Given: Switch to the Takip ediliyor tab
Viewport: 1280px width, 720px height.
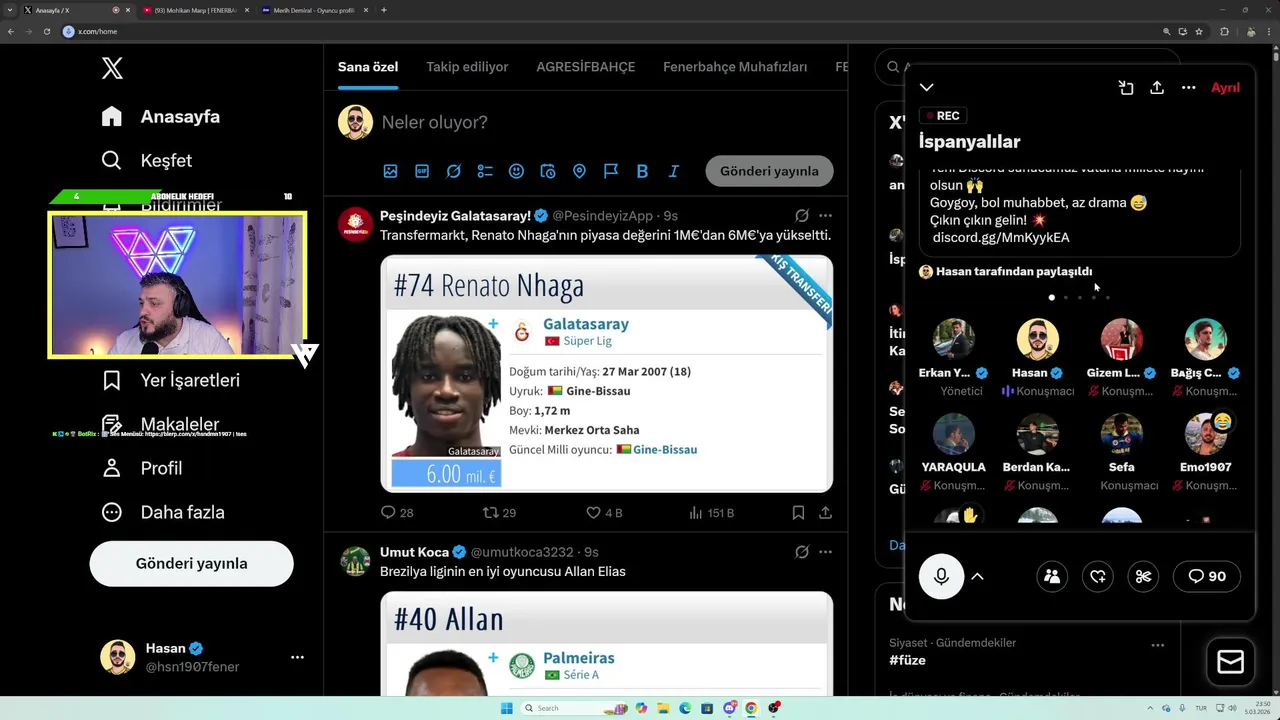Looking at the screenshot, I should pos(467,67).
